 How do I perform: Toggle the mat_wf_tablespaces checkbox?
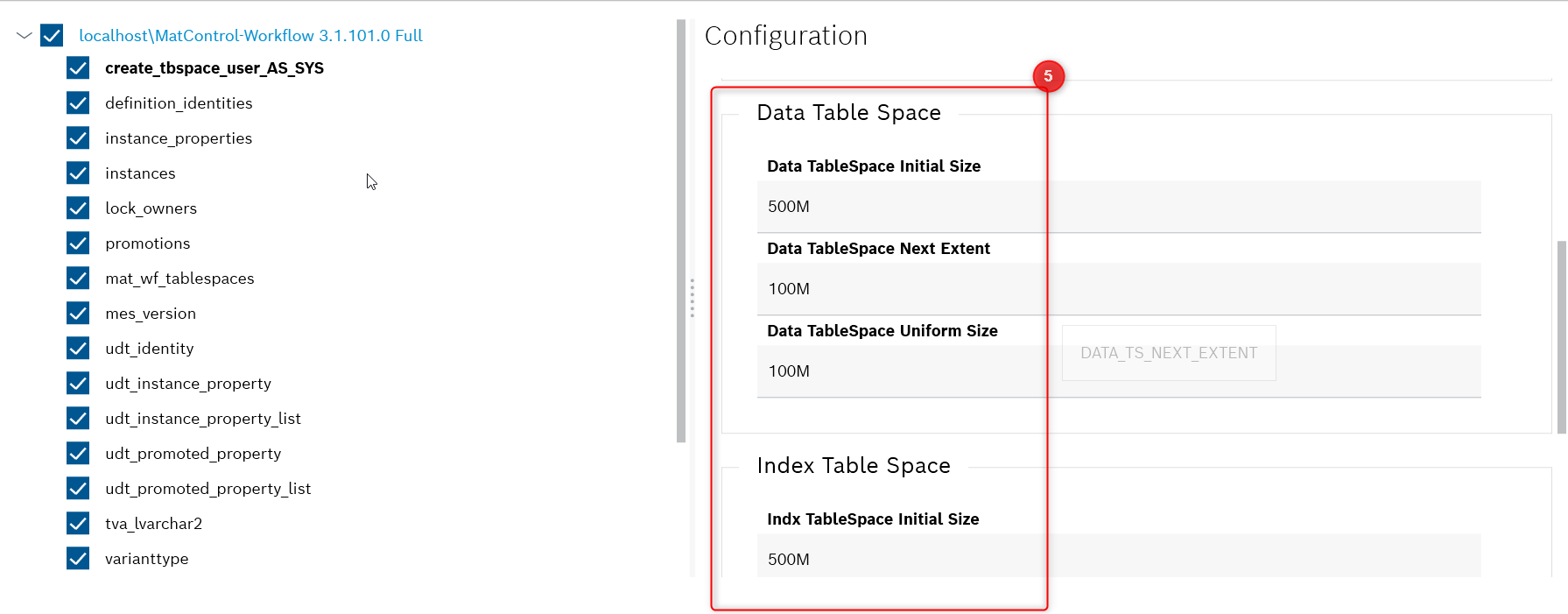78,278
